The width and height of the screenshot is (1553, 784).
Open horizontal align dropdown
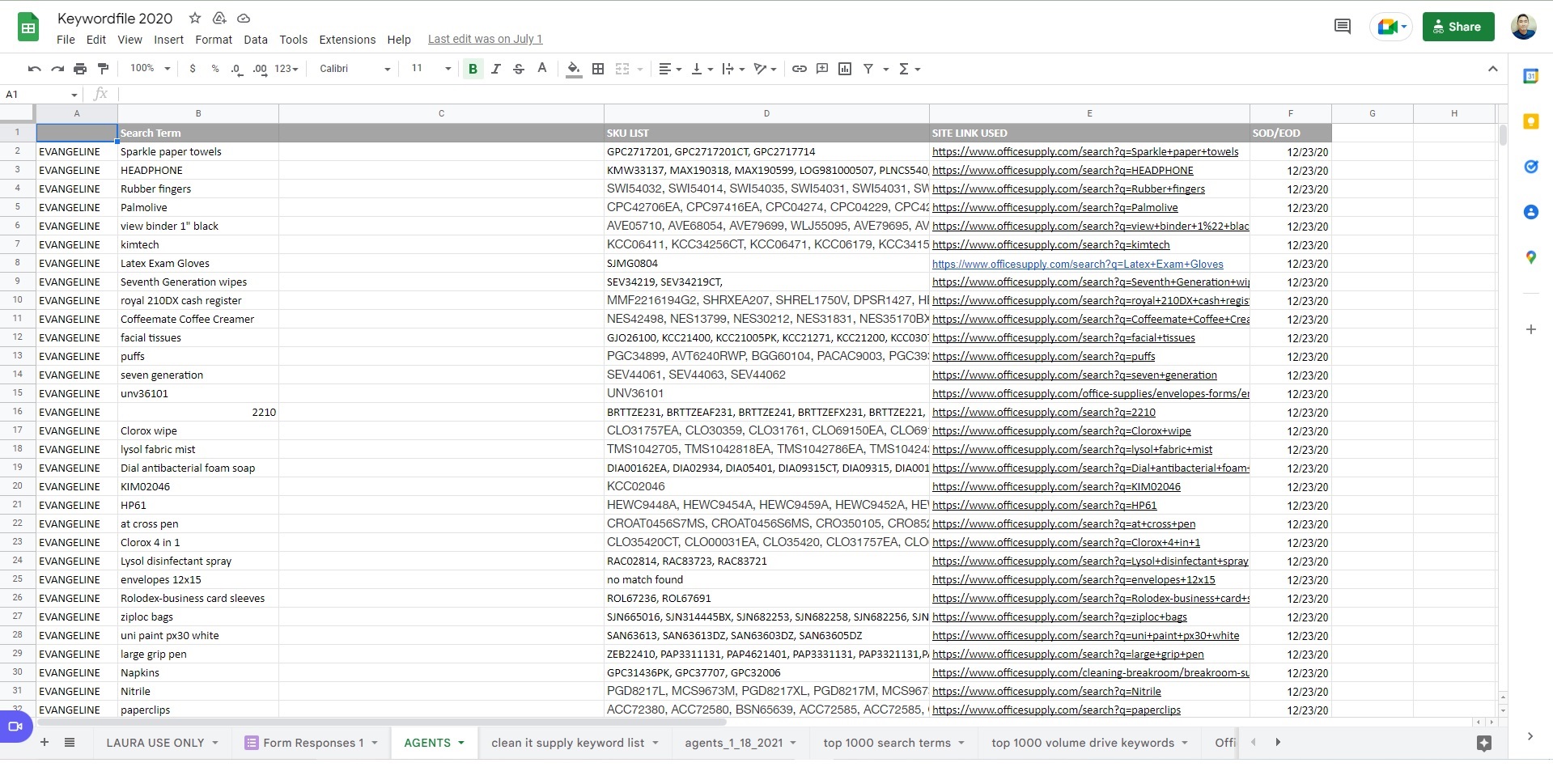670,69
